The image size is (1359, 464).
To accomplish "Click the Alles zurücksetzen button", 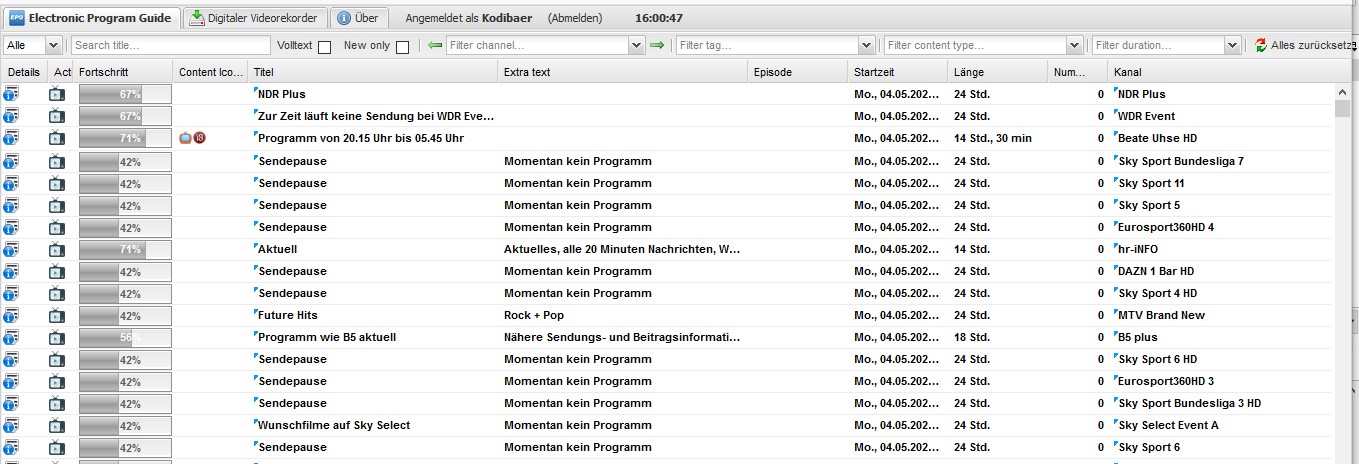I will (1306, 45).
